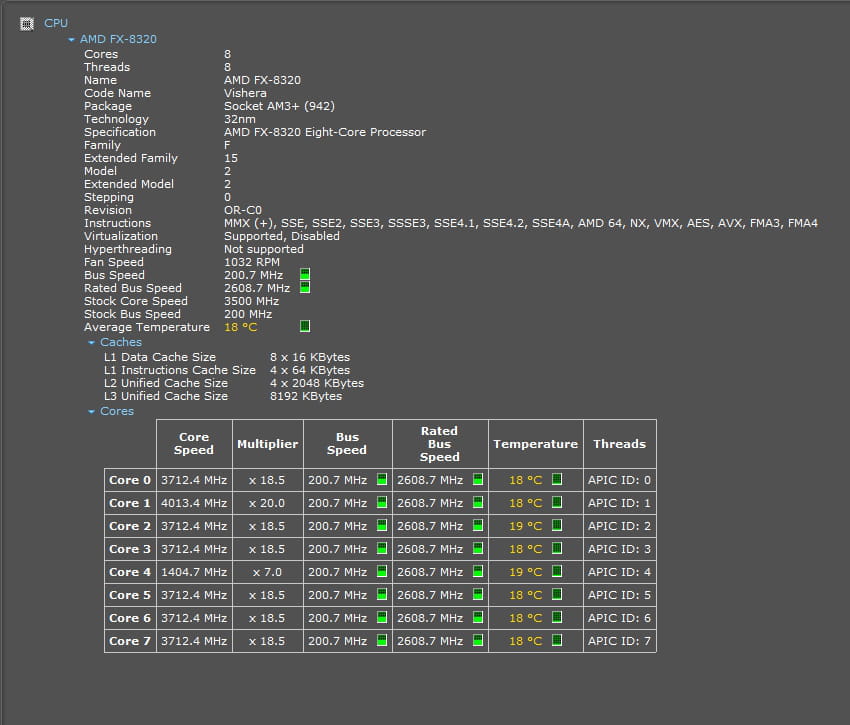Click the green graph icon beside Average Temperature

pos(305,326)
